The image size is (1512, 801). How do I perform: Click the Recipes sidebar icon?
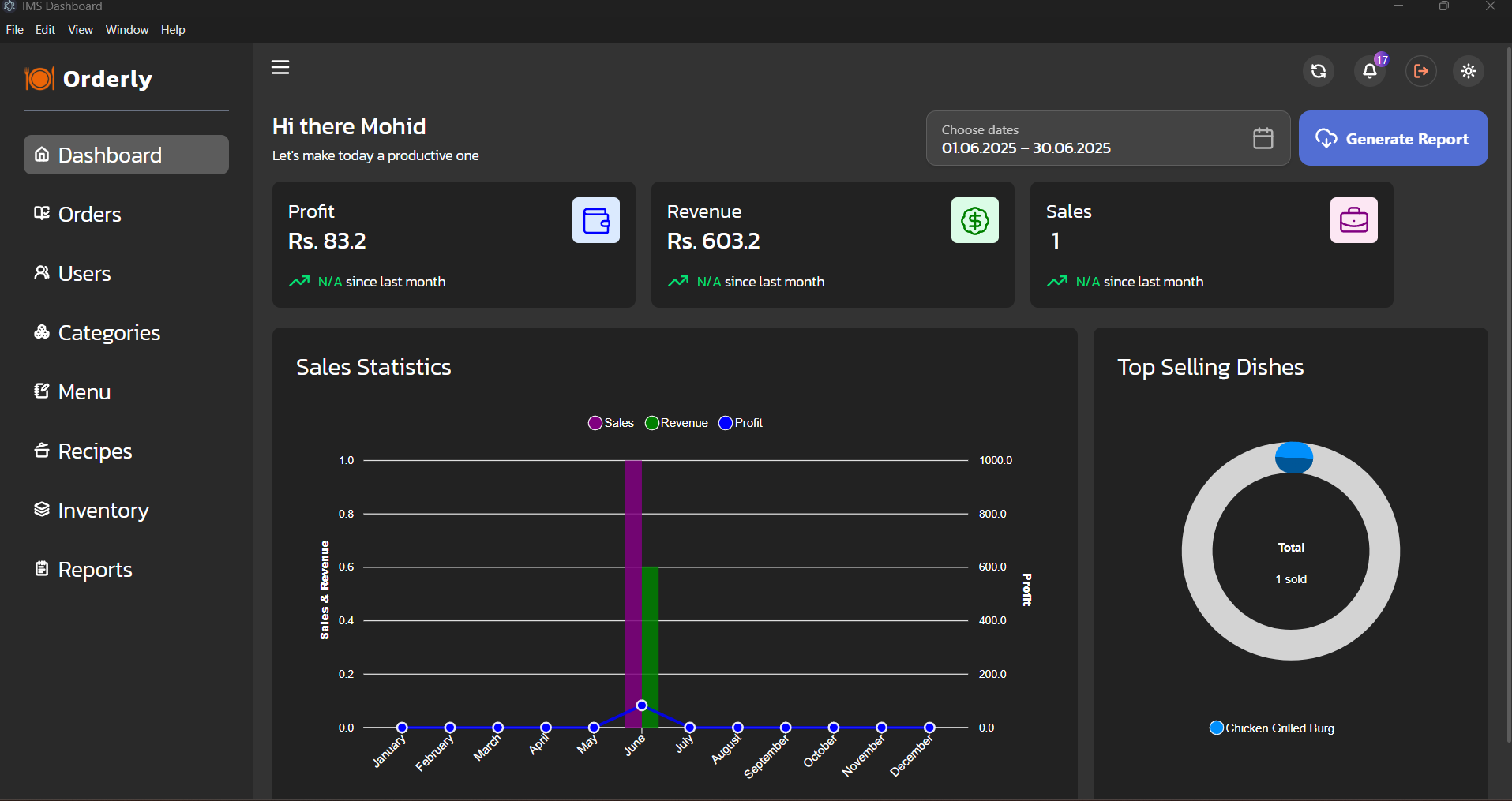[42, 450]
